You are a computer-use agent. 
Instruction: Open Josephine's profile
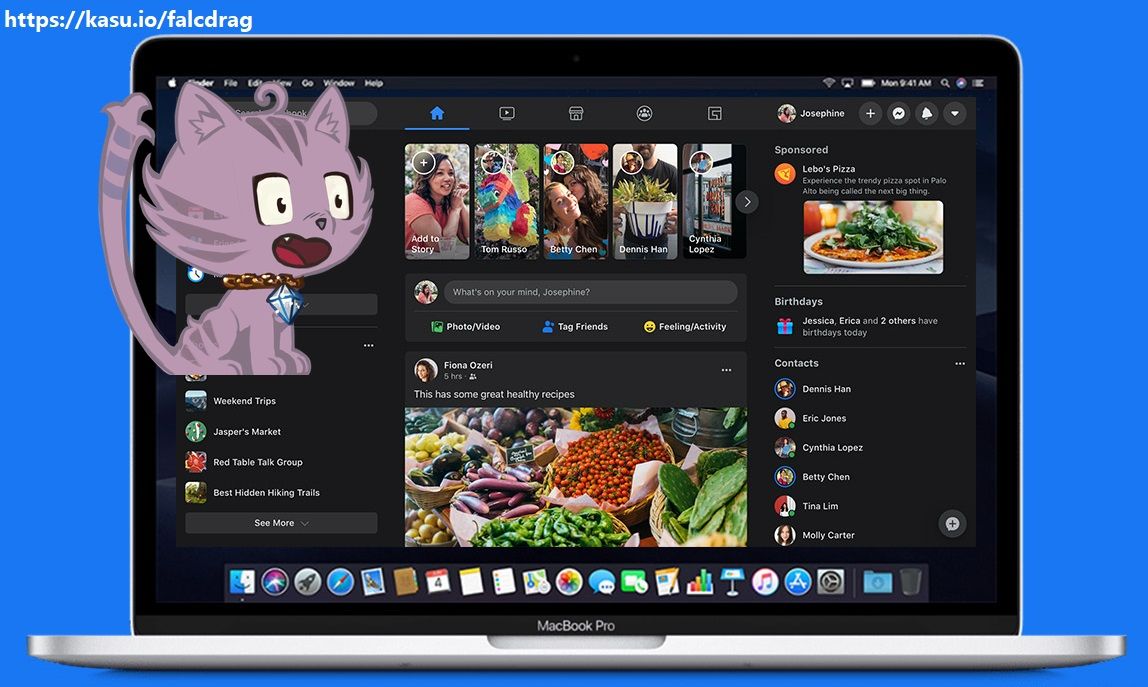coord(811,114)
